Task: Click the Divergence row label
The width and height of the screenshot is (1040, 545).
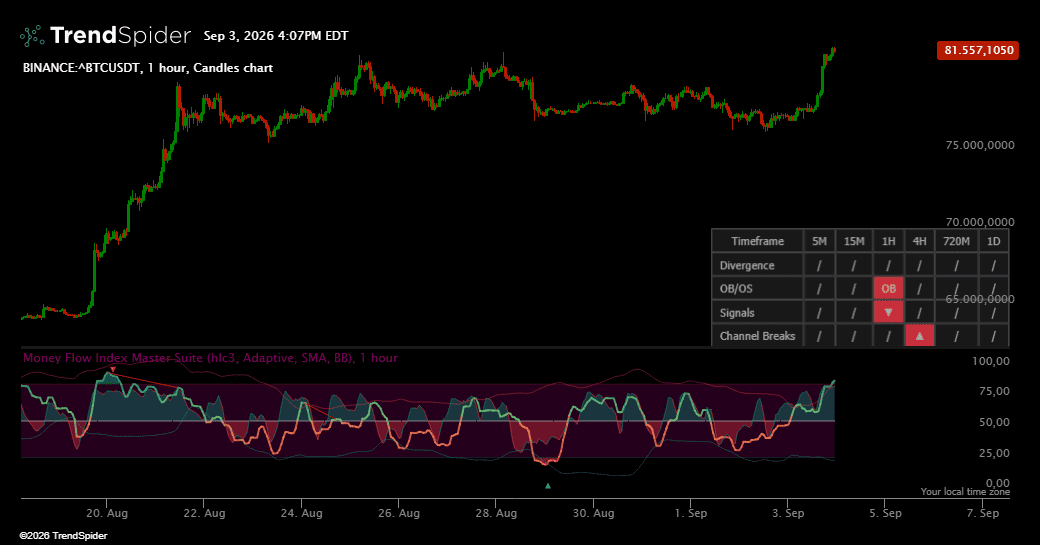Action: coord(747,265)
